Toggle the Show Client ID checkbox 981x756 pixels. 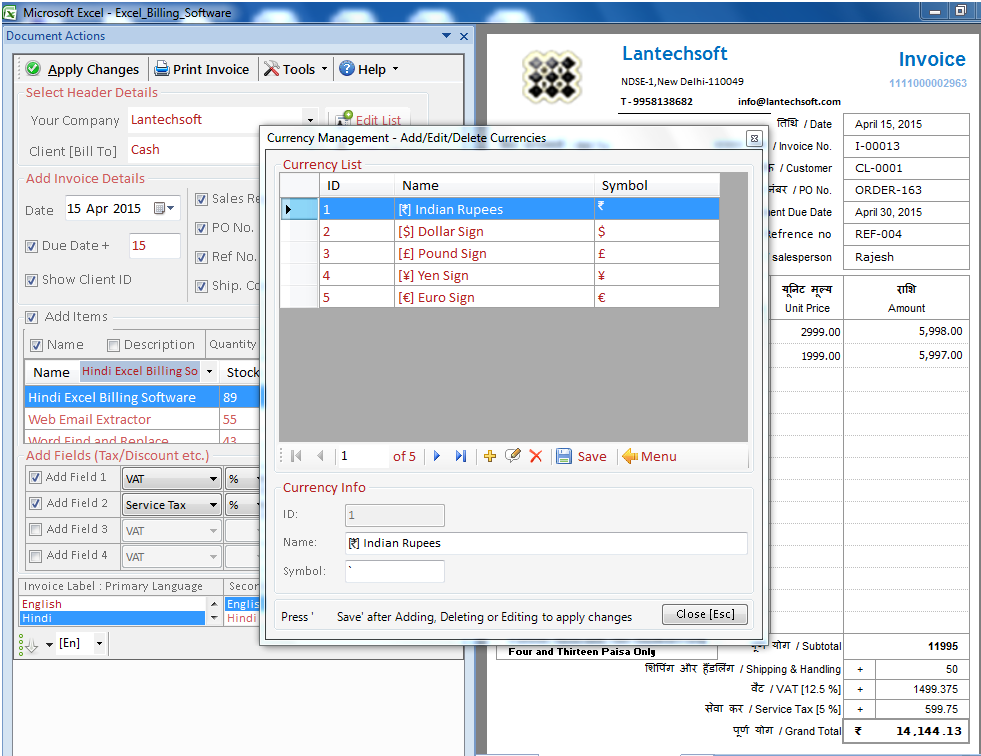[x=31, y=280]
